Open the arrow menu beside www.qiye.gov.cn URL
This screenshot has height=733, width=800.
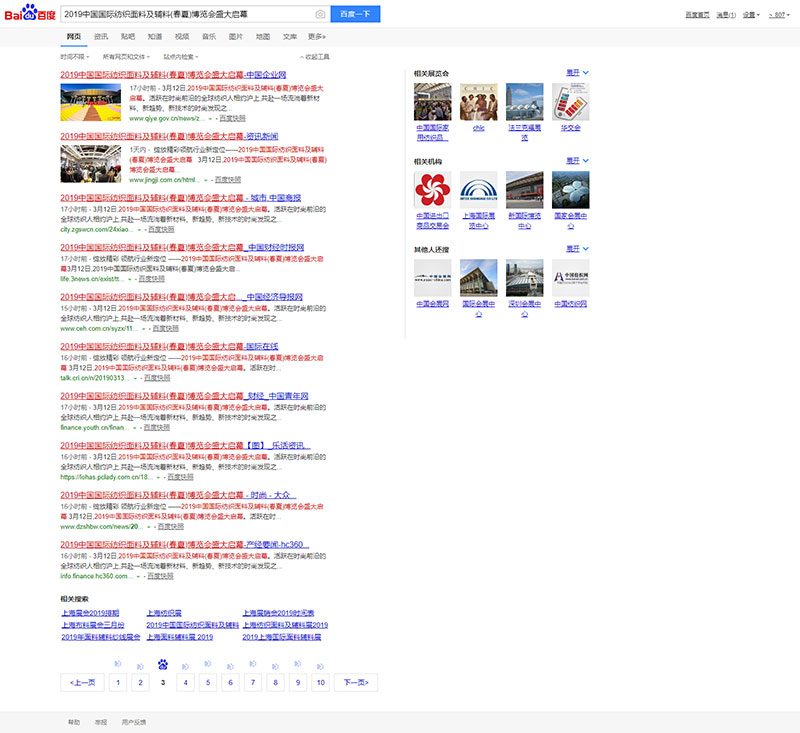coord(210,119)
